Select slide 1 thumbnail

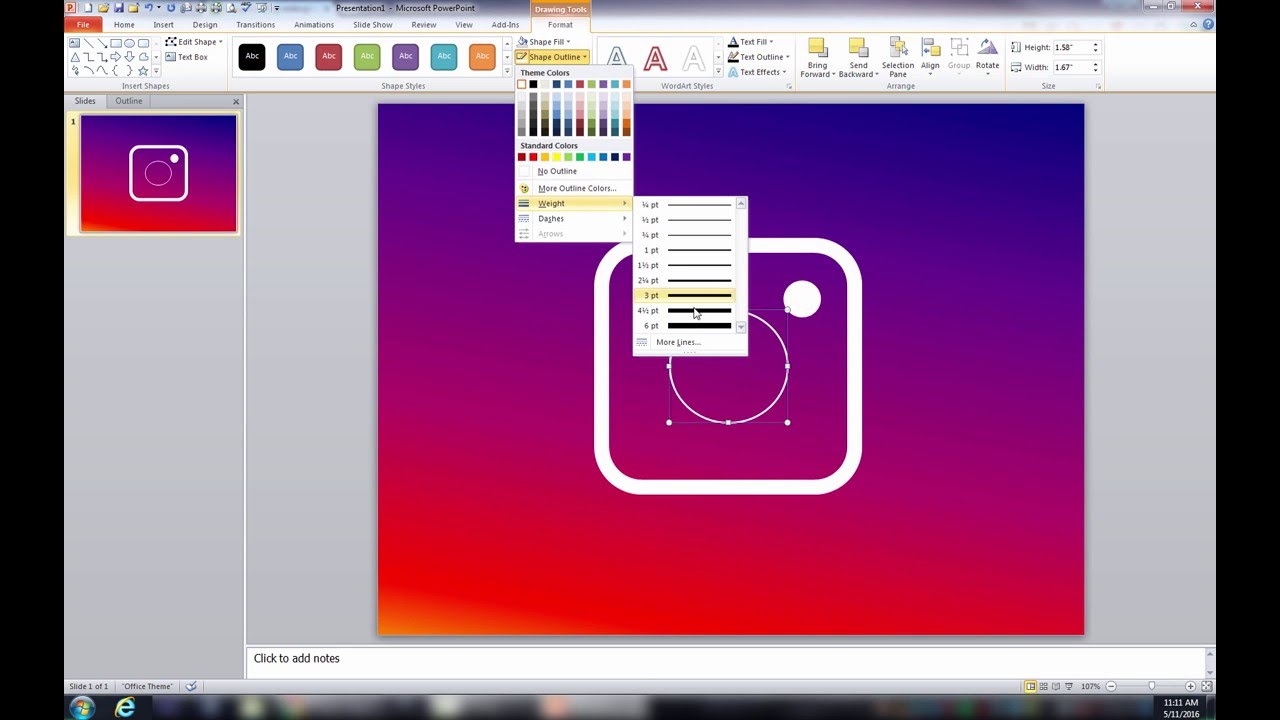point(158,173)
